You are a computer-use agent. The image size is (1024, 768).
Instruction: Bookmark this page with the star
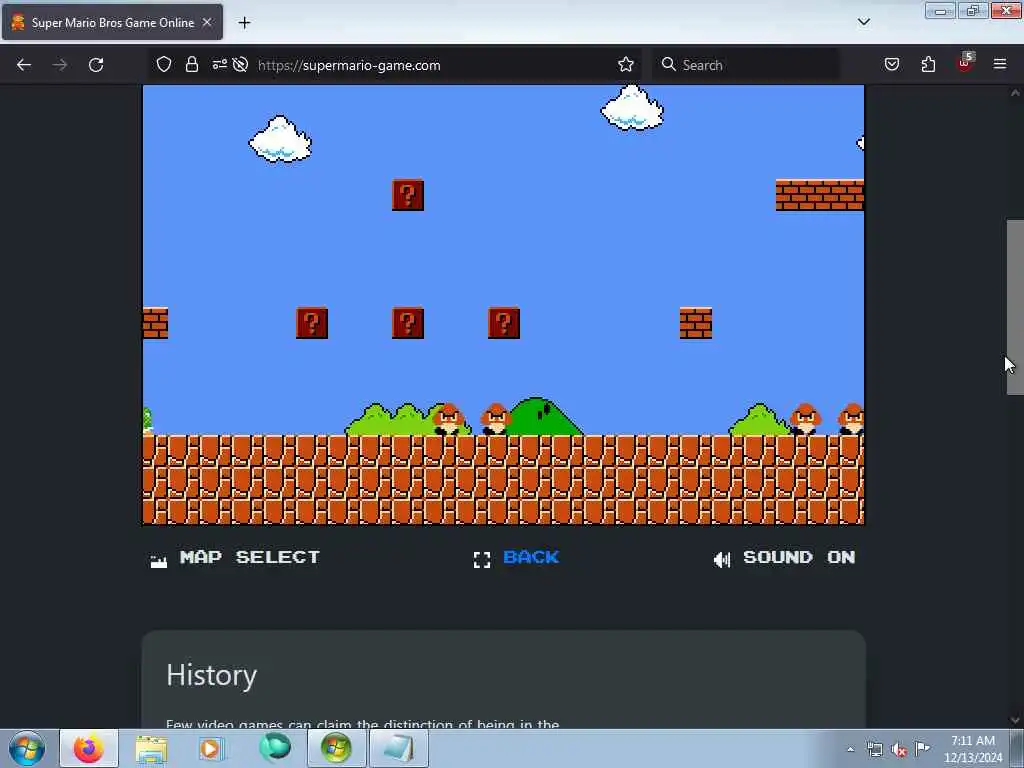tap(626, 64)
